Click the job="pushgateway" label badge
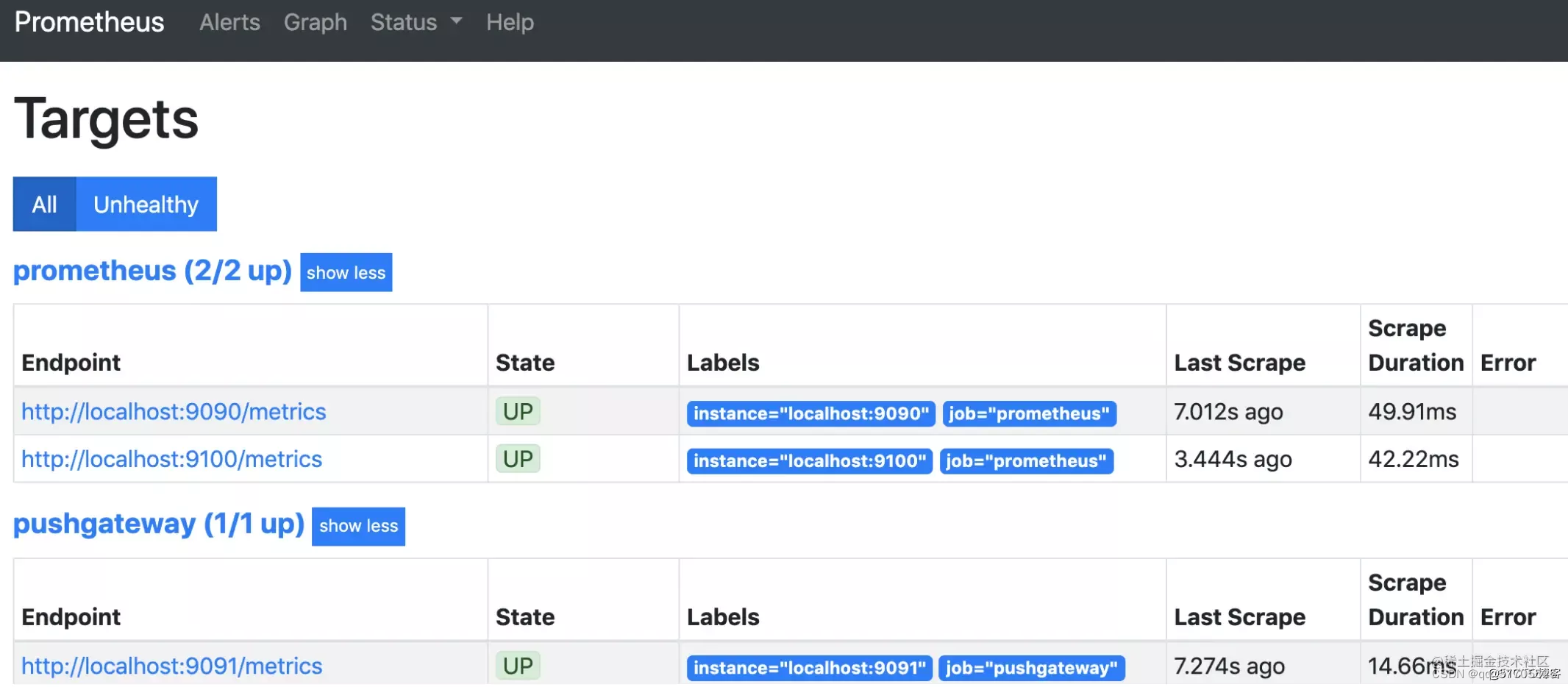This screenshot has width=1568, height=687. [1032, 668]
